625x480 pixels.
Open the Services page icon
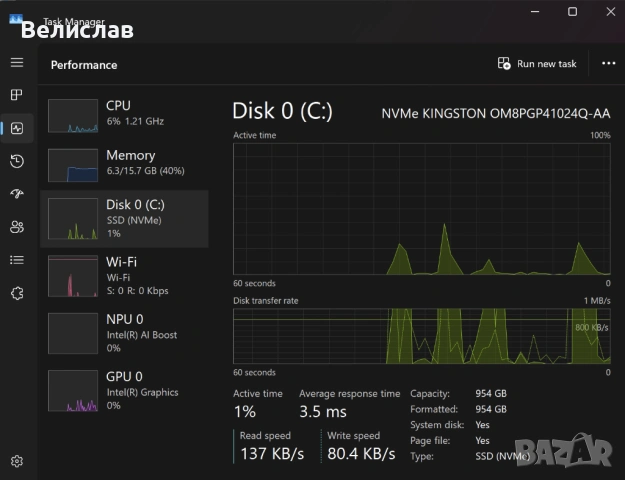coord(17,293)
